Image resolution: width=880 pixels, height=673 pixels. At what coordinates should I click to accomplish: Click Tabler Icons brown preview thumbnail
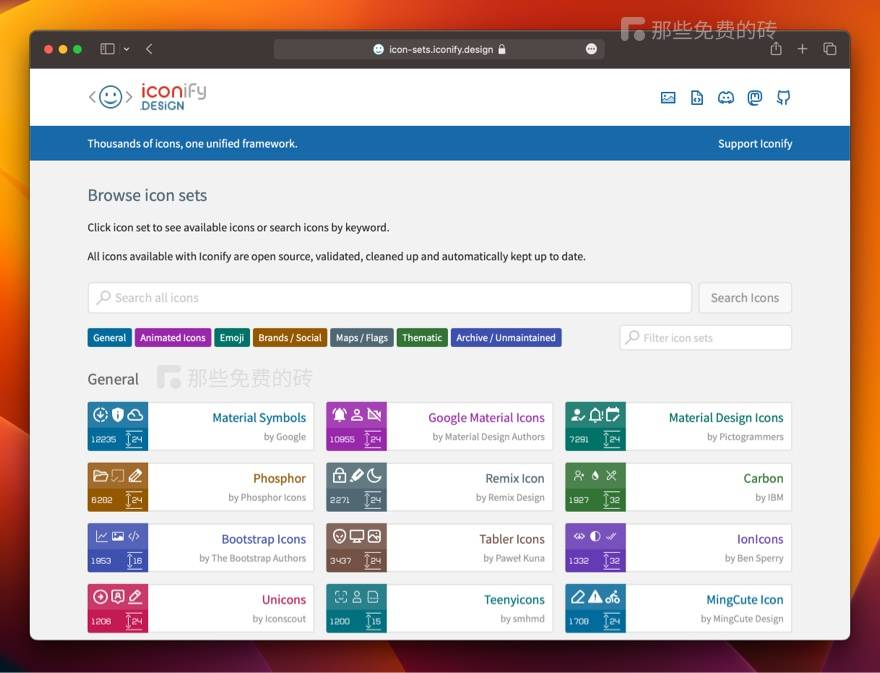click(x=356, y=547)
